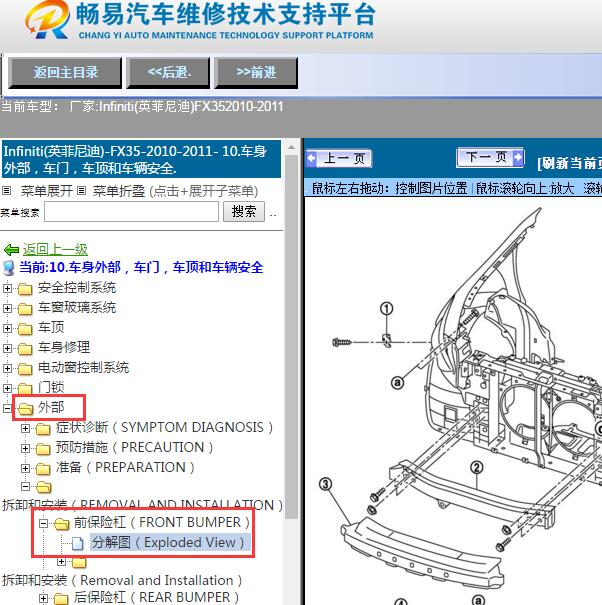Click the 电动窗控制系统 folder icon
The width and height of the screenshot is (602, 605).
pyautogui.click(x=25, y=369)
